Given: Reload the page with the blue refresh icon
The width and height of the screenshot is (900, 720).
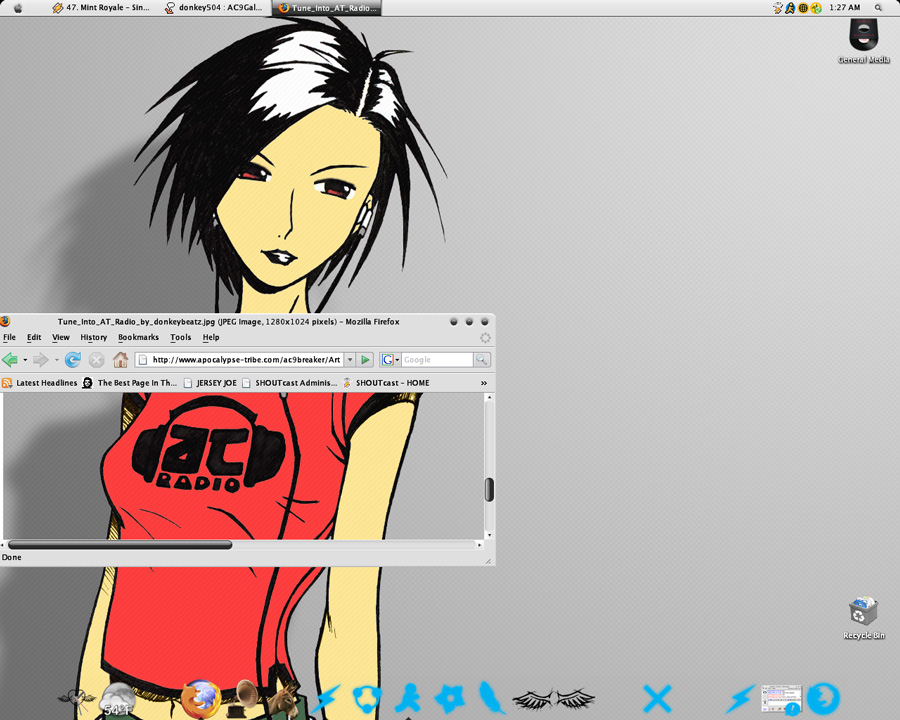Looking at the screenshot, I should tap(72, 360).
